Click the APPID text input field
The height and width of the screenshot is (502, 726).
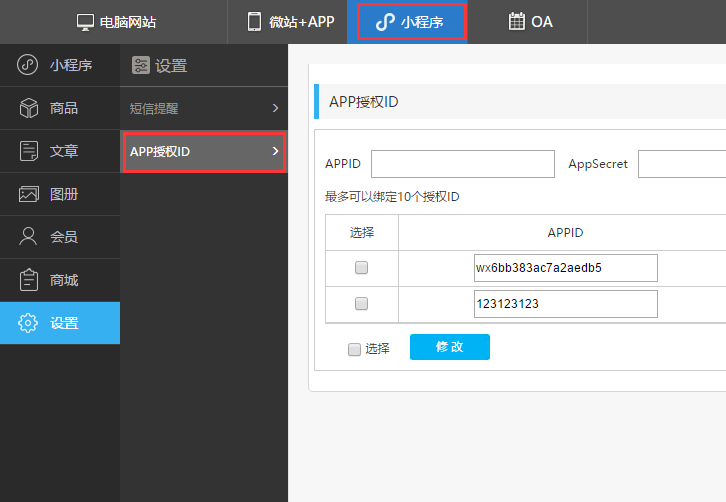point(462,164)
